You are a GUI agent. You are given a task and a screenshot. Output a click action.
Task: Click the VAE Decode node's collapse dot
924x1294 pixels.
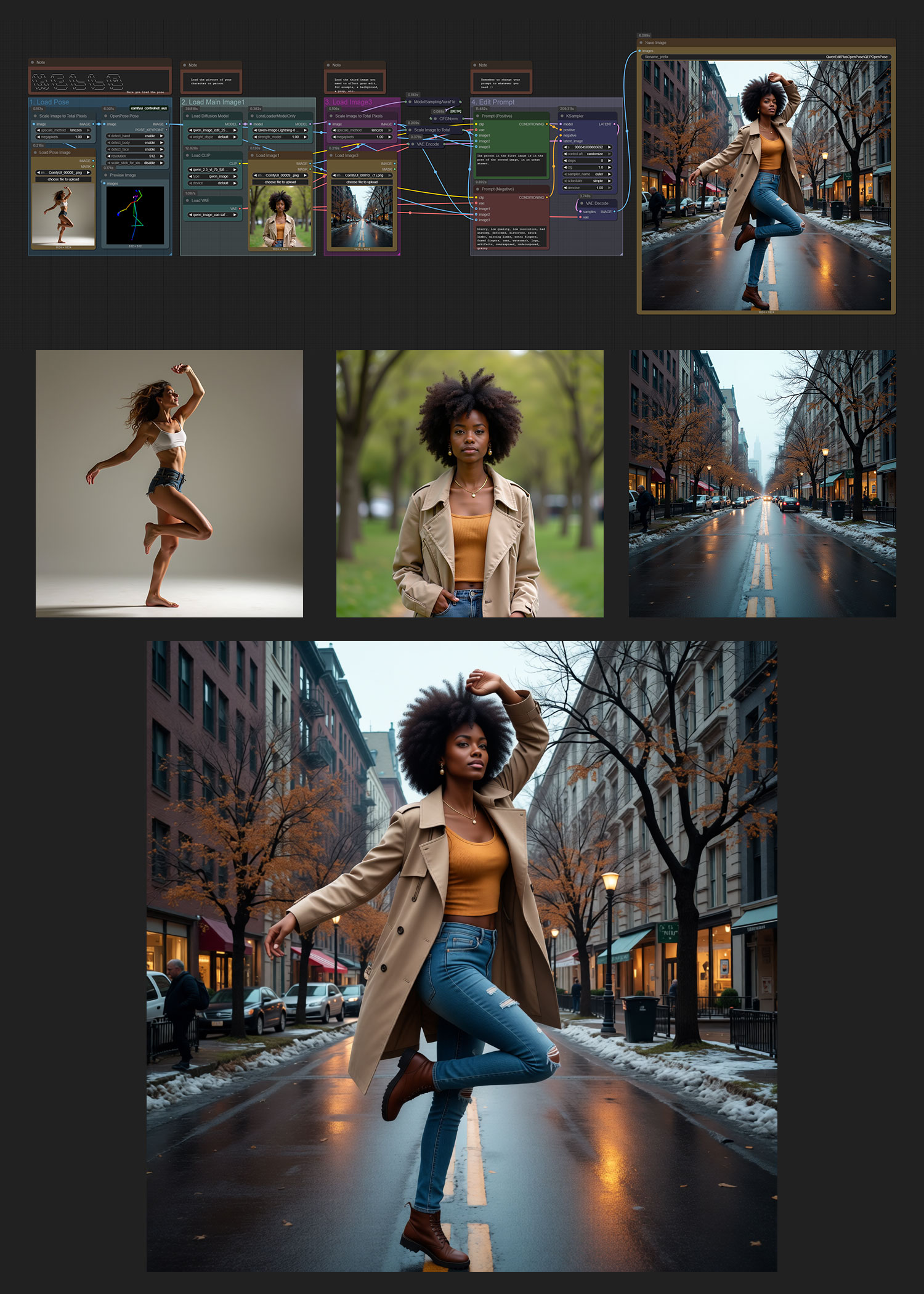click(x=581, y=203)
